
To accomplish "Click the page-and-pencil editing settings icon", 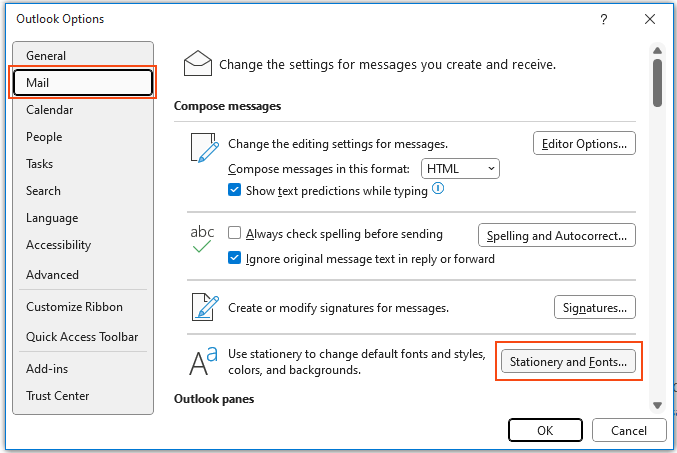I will [205, 148].
